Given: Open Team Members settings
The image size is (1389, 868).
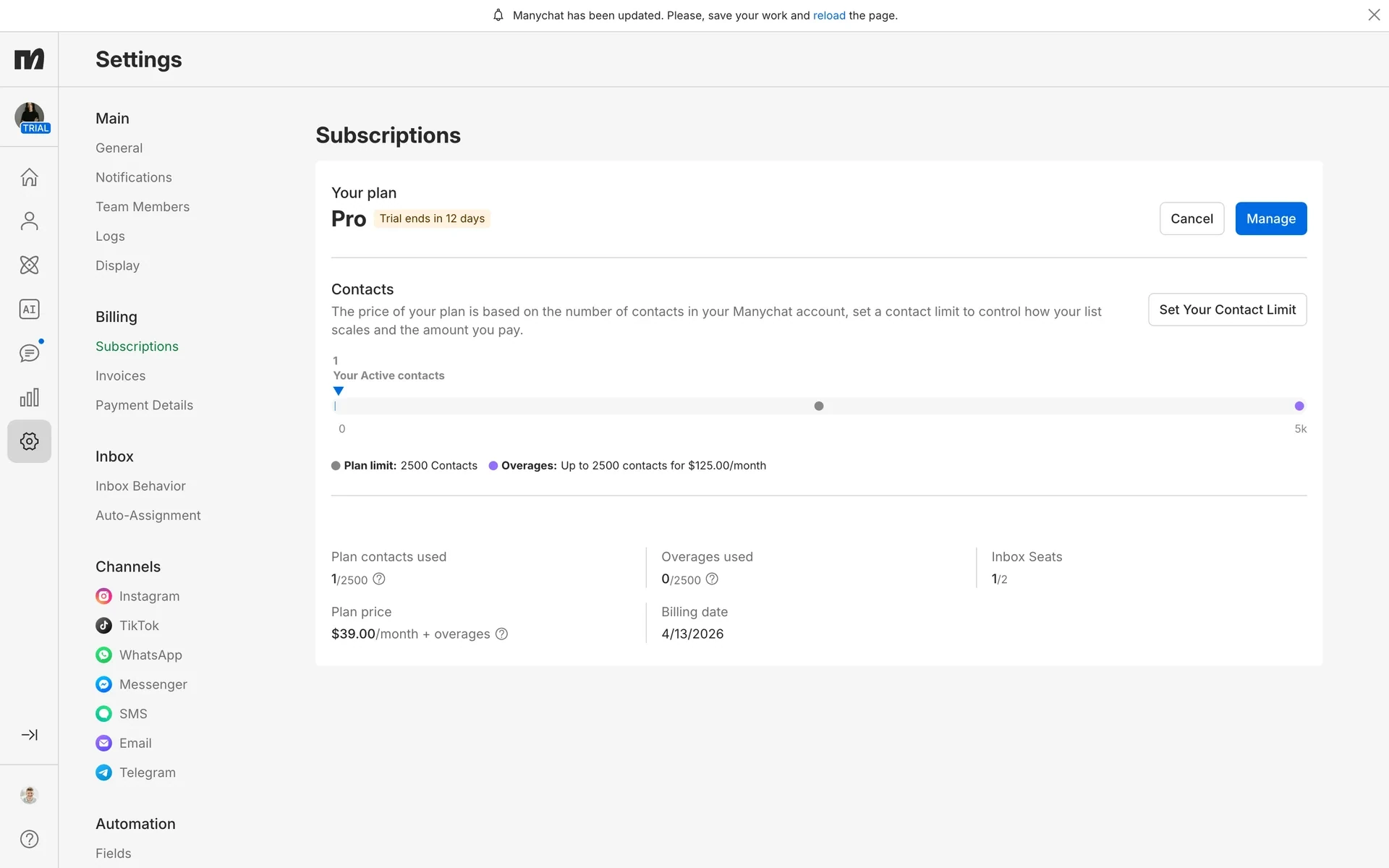Looking at the screenshot, I should (143, 207).
